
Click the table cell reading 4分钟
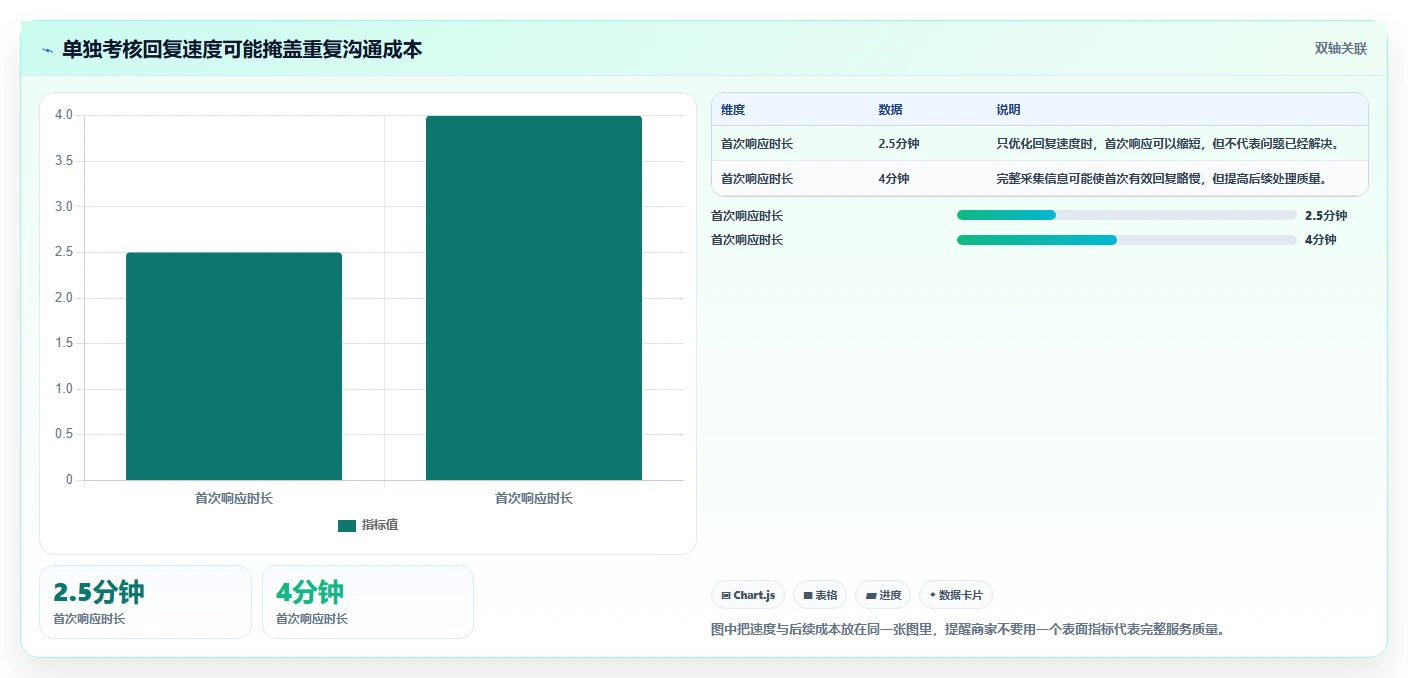pyautogui.click(x=893, y=179)
